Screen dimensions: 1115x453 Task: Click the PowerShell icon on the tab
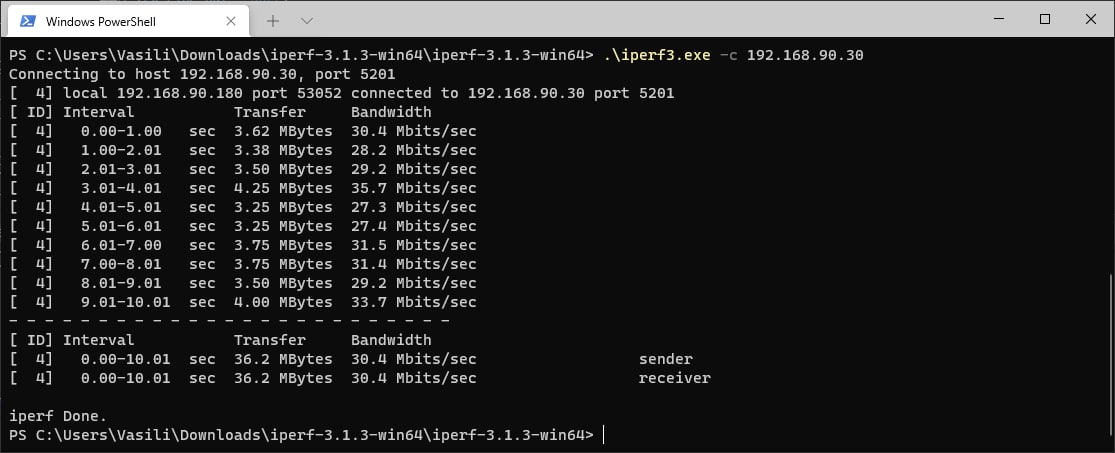coord(28,20)
